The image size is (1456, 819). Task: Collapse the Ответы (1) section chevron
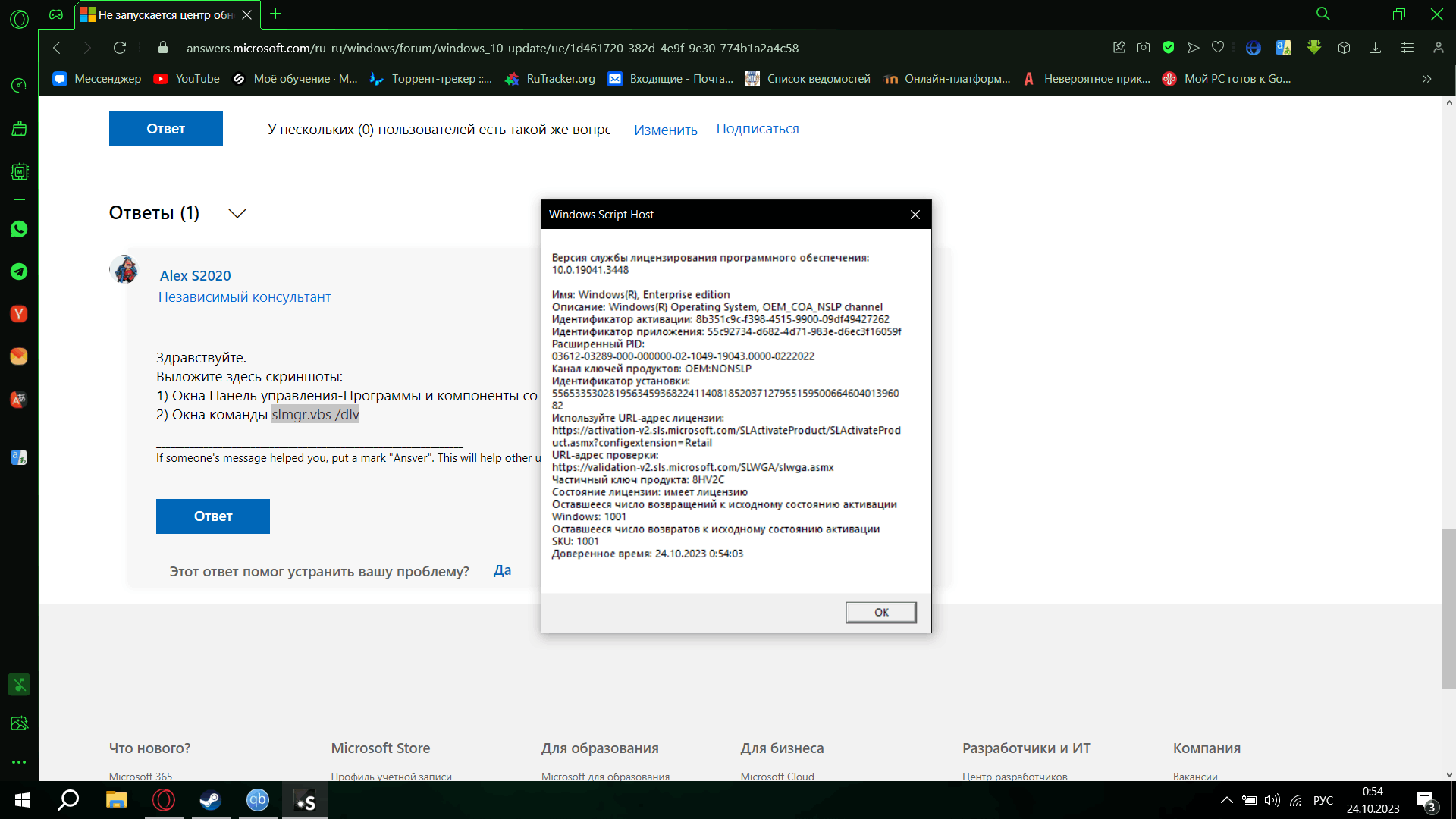coord(237,213)
